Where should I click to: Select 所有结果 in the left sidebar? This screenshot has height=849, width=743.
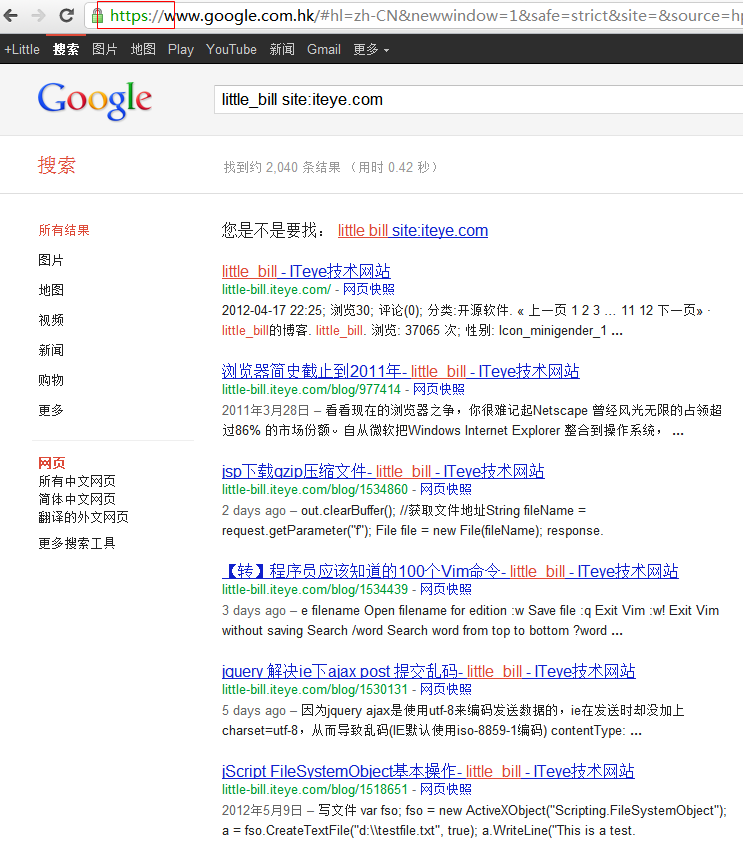(x=64, y=230)
